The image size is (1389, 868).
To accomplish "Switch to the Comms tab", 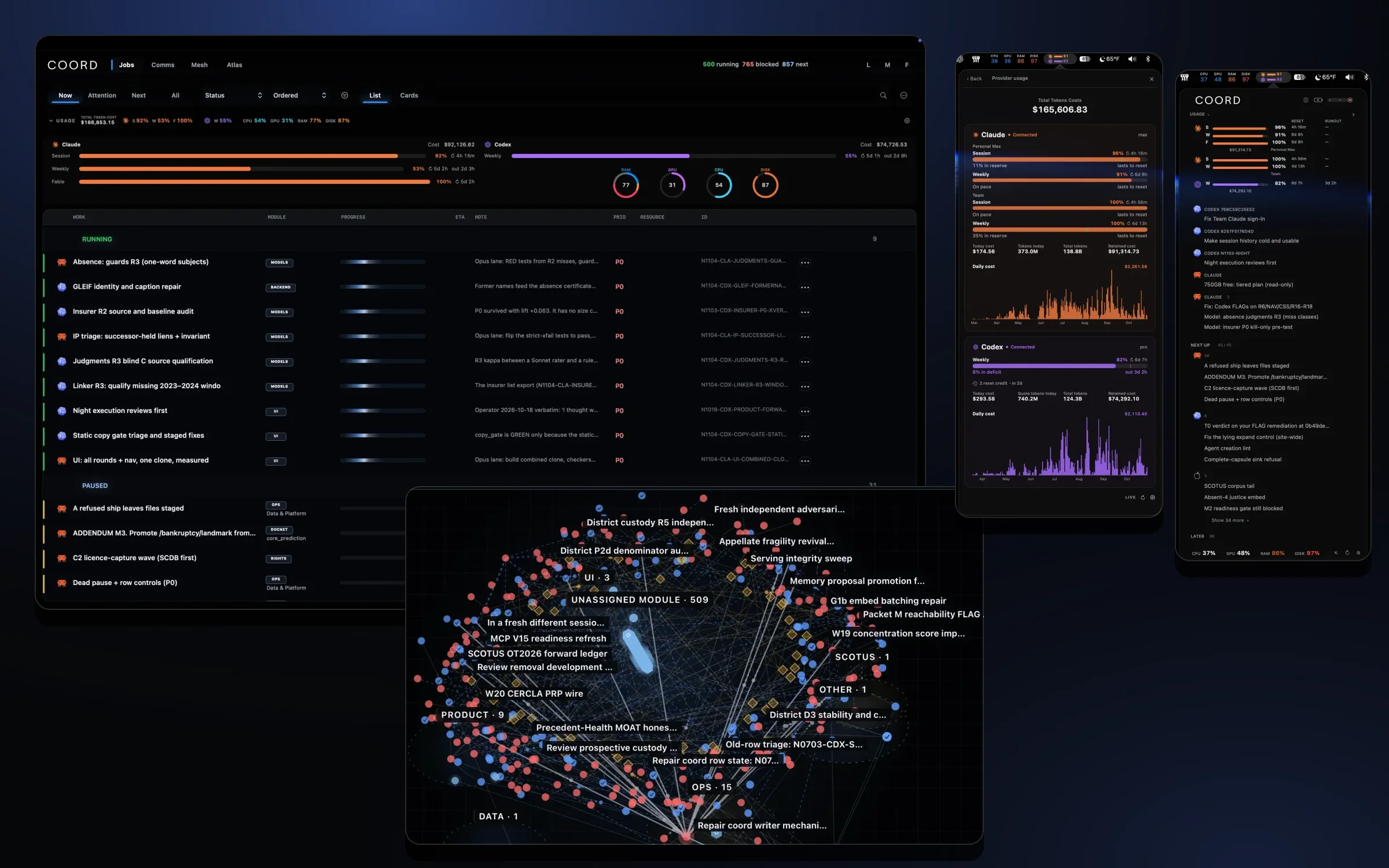I will point(163,65).
